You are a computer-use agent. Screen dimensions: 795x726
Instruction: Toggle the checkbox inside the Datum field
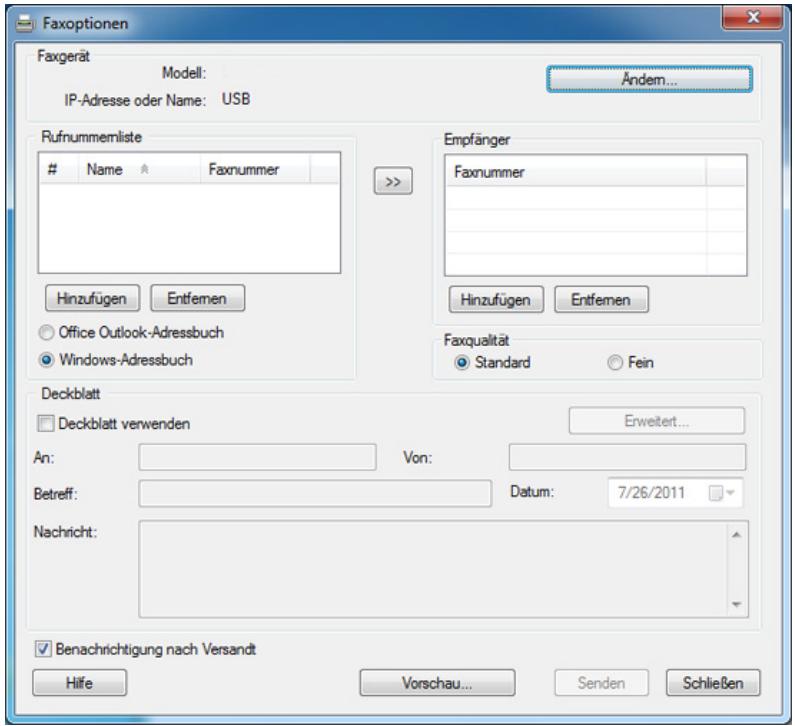point(715,493)
